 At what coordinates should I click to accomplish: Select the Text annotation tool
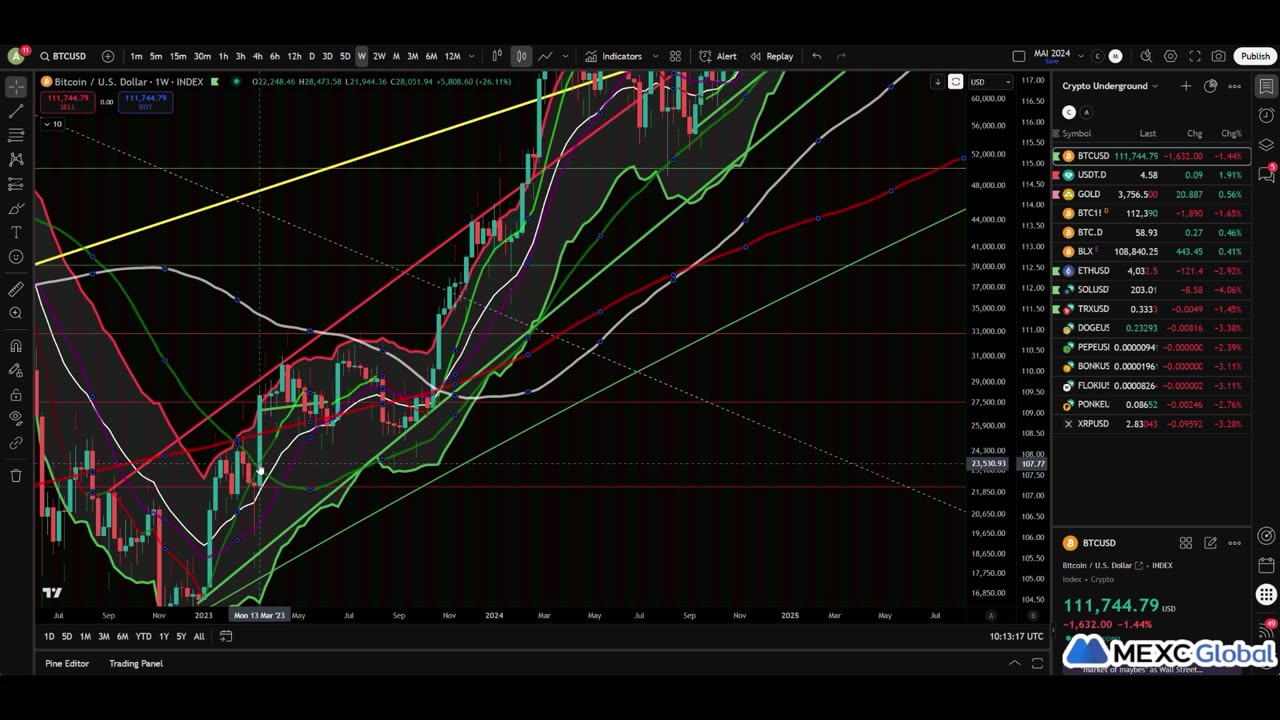(x=16, y=232)
